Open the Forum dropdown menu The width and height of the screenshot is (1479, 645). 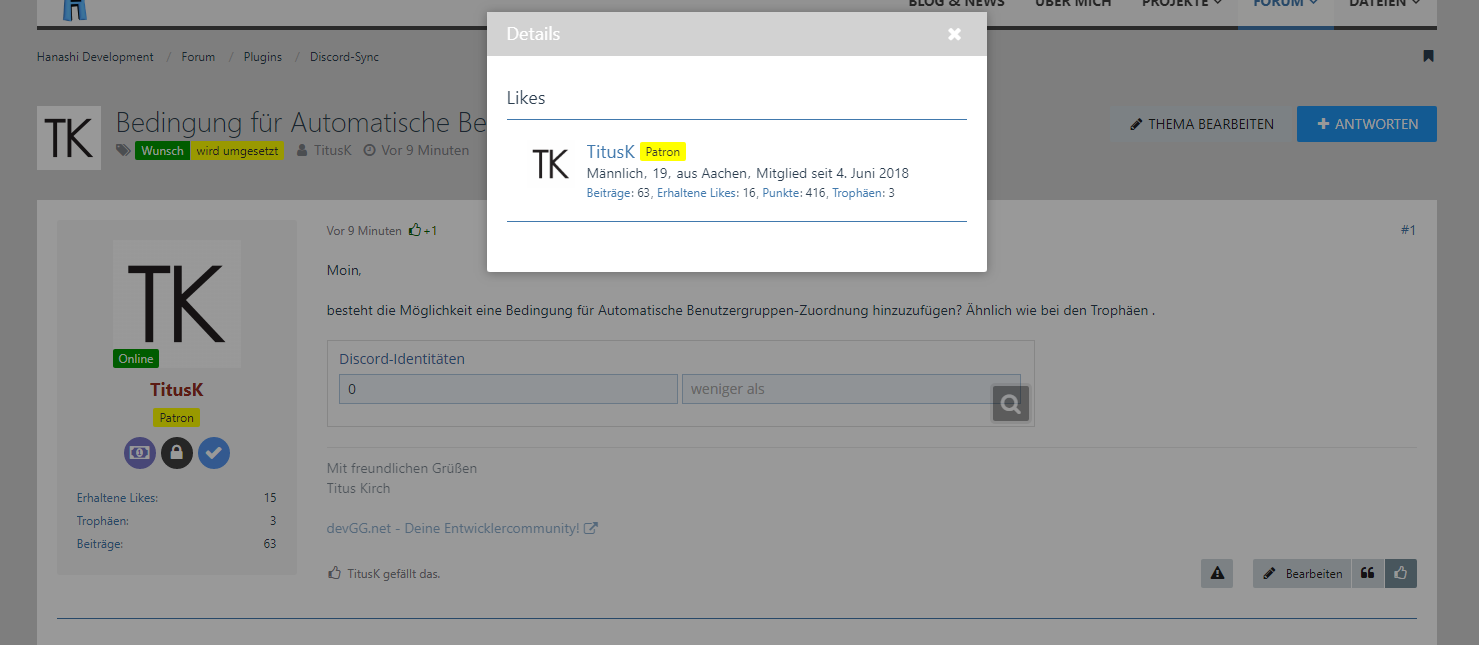pyautogui.click(x=1284, y=3)
